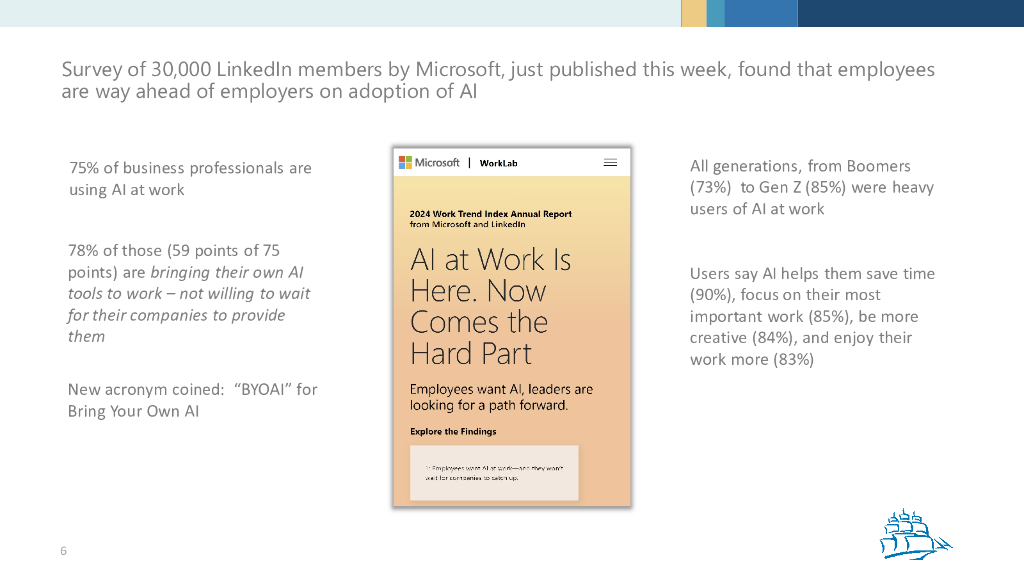This screenshot has height=576, width=1024.
Task: Open the hamburger menu in WorkLab header
Action: (610, 162)
